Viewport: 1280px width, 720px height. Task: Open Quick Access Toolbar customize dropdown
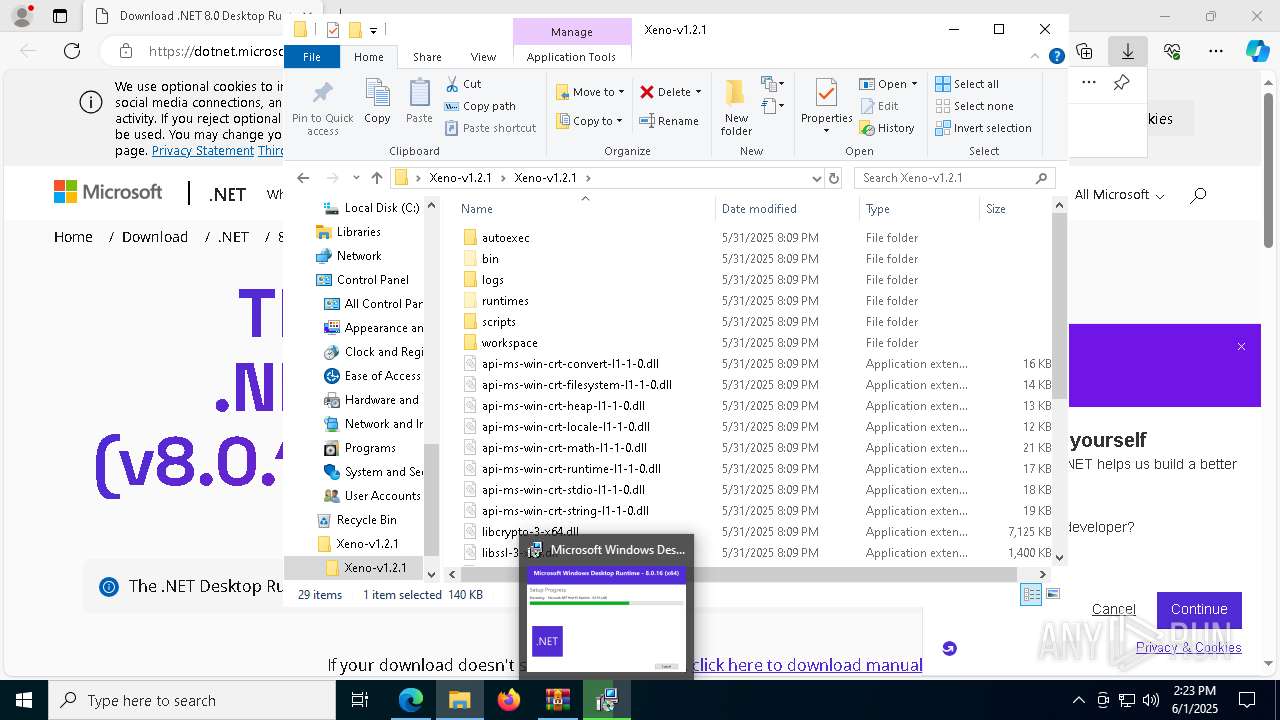pos(373,30)
